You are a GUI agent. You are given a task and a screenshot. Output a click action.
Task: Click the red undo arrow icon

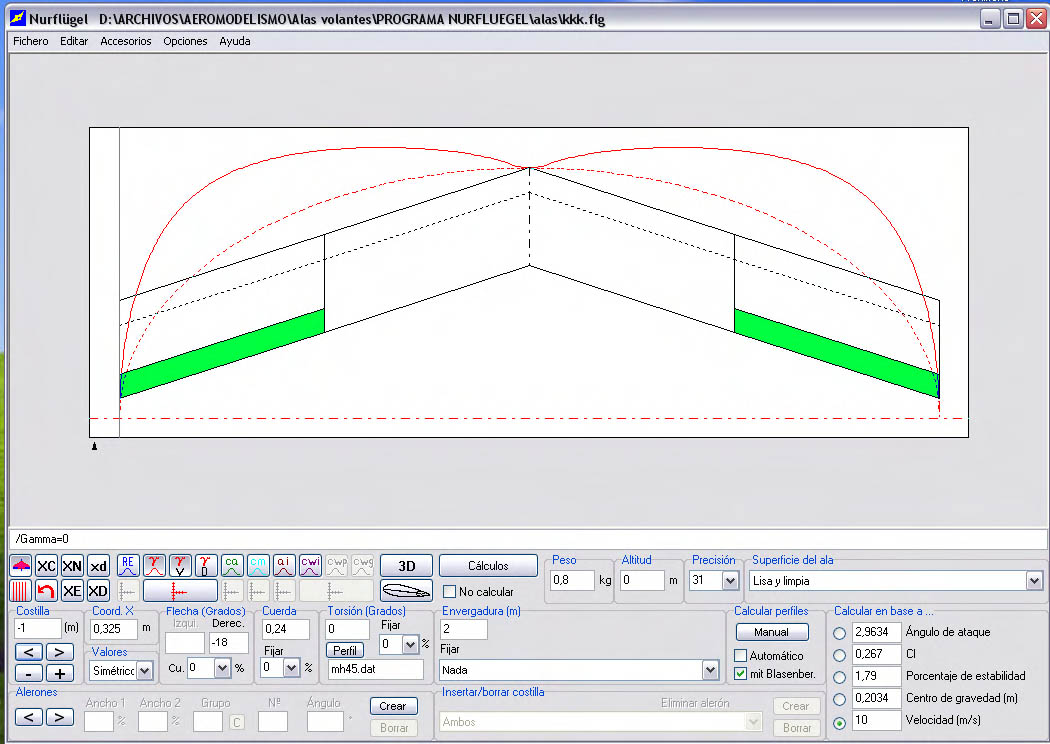coord(46,590)
